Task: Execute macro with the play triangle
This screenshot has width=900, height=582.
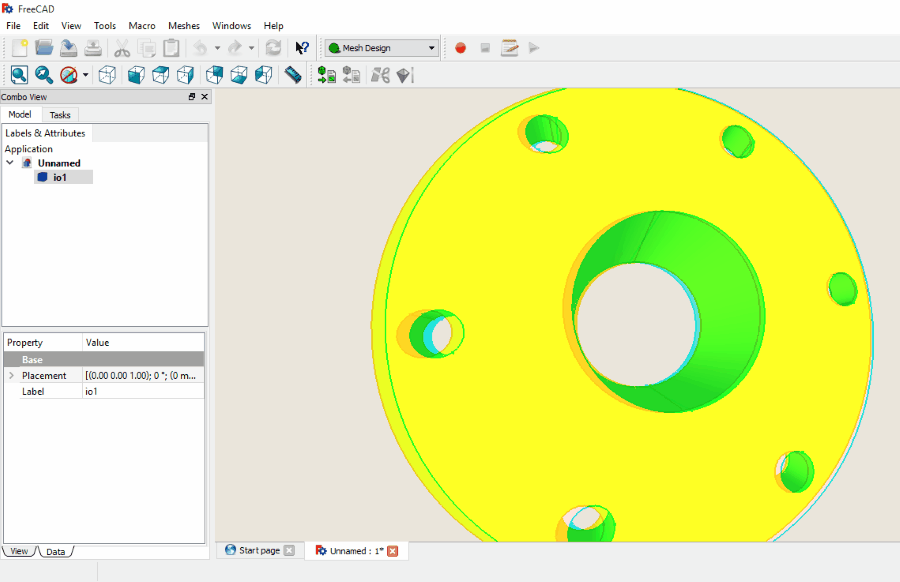Action: pos(534,48)
